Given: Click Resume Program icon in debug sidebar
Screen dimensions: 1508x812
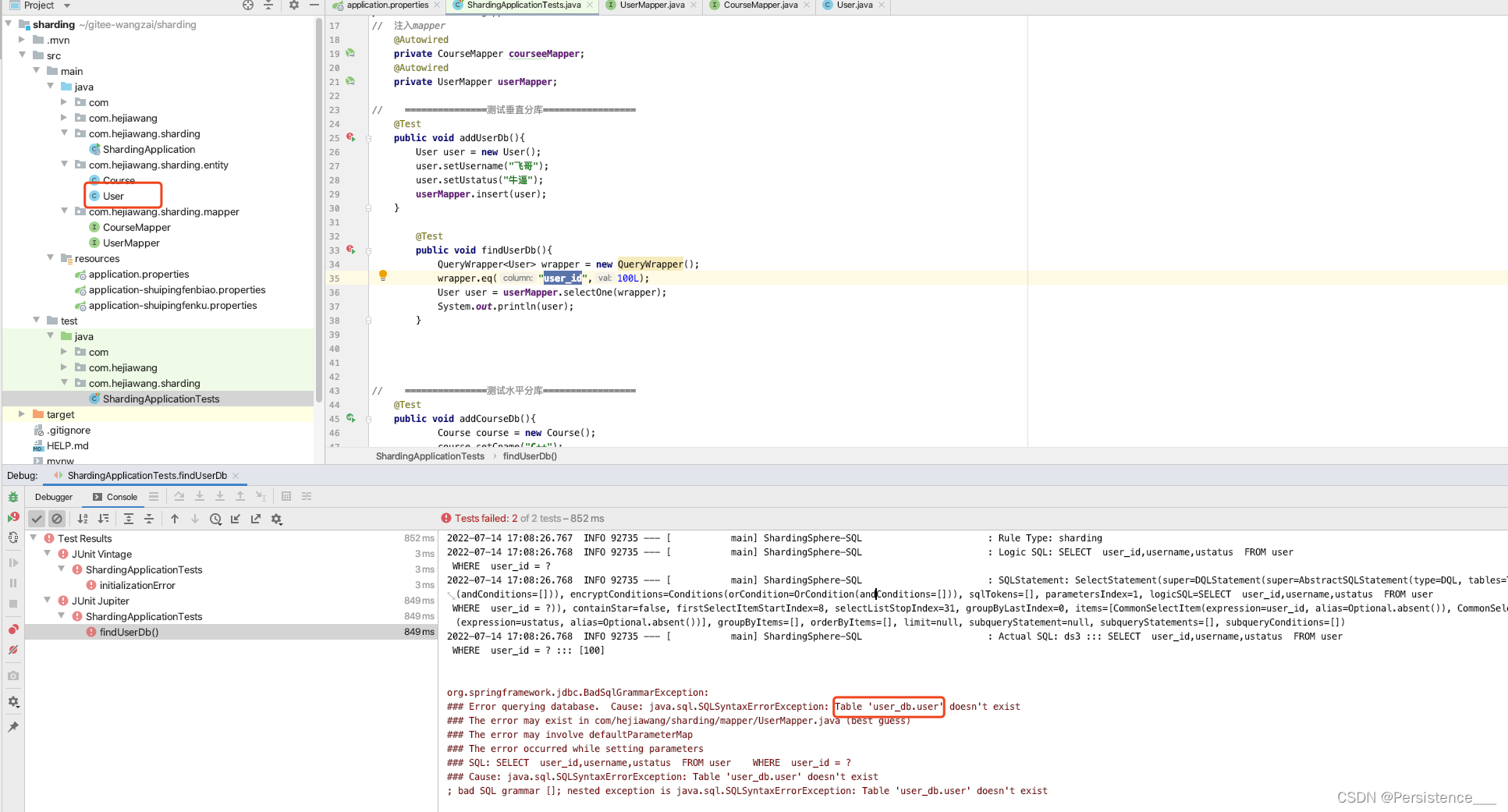Looking at the screenshot, I should point(13,562).
